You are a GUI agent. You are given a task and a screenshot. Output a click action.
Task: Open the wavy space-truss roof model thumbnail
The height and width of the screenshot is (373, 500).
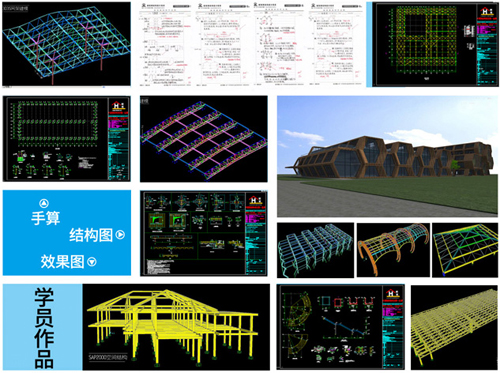coord(67,44)
